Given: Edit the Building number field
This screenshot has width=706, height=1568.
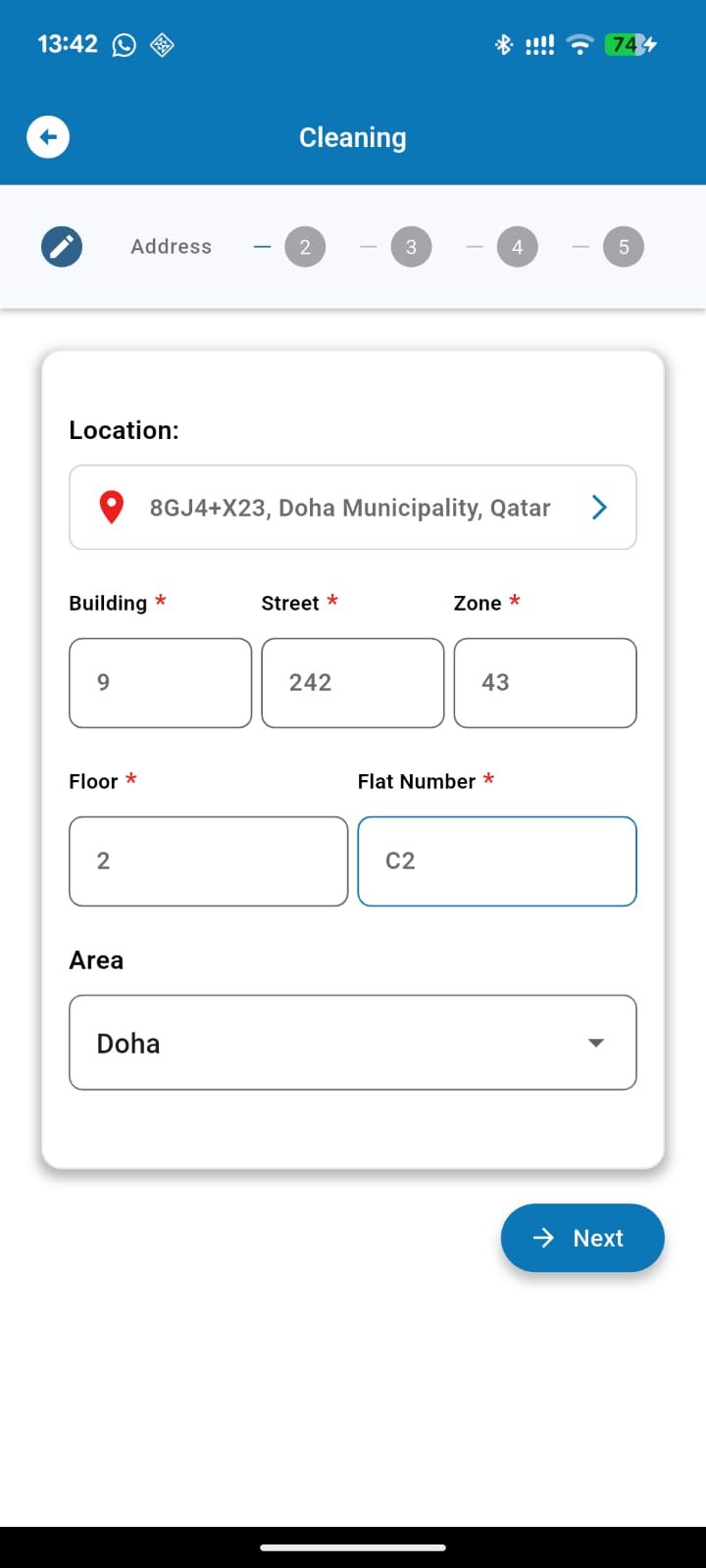Looking at the screenshot, I should click(161, 683).
